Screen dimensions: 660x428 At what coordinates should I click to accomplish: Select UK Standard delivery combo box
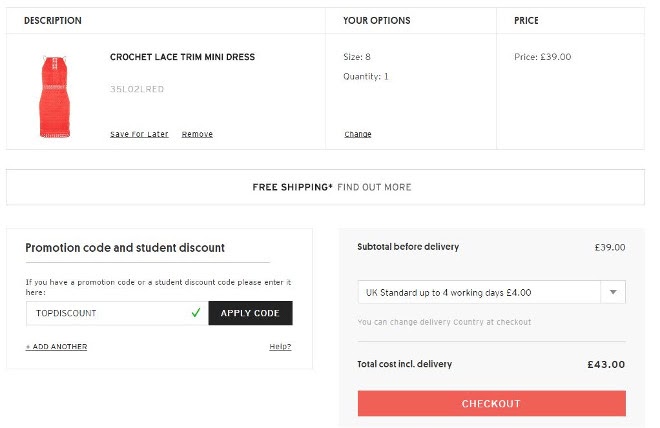tap(492, 292)
